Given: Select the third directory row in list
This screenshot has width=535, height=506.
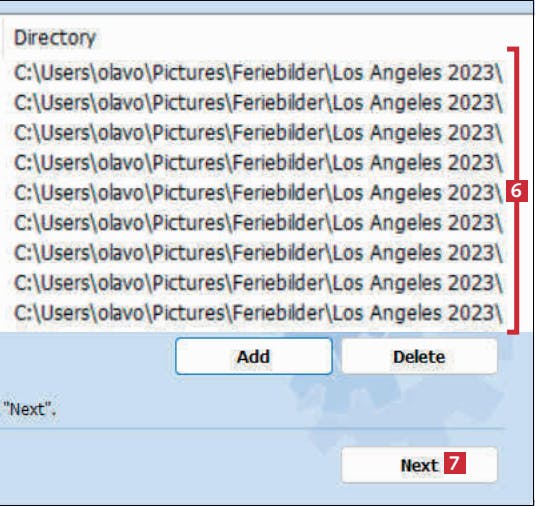Looking at the screenshot, I should pos(258,133).
